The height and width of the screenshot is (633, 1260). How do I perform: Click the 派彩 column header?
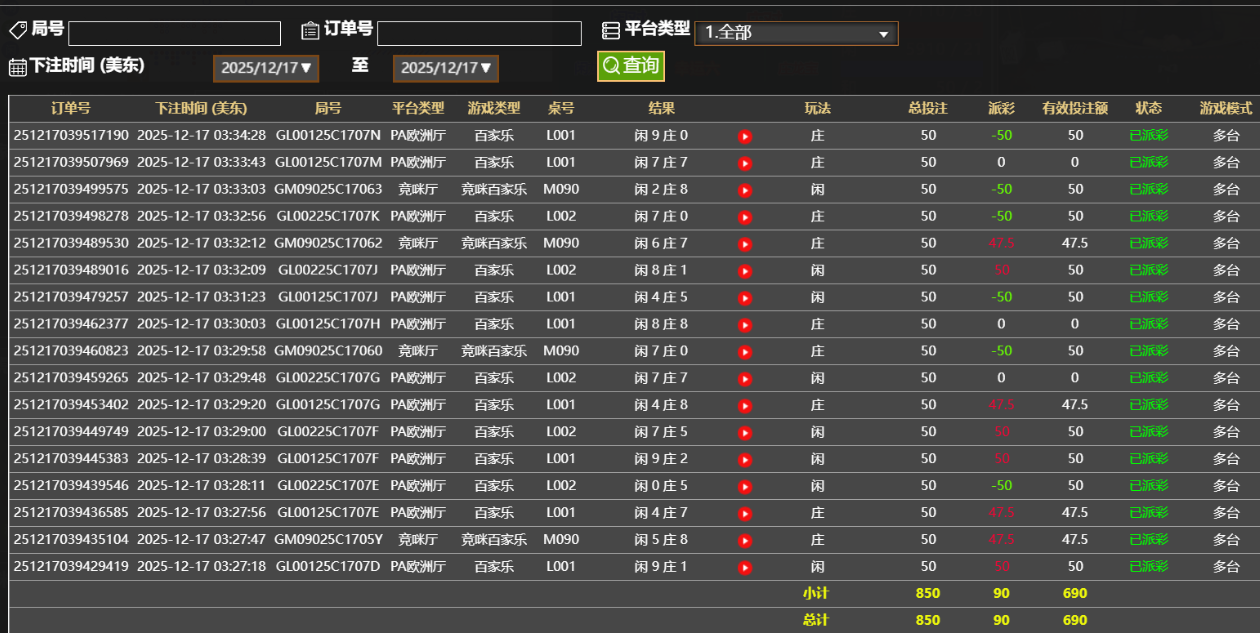click(1001, 109)
